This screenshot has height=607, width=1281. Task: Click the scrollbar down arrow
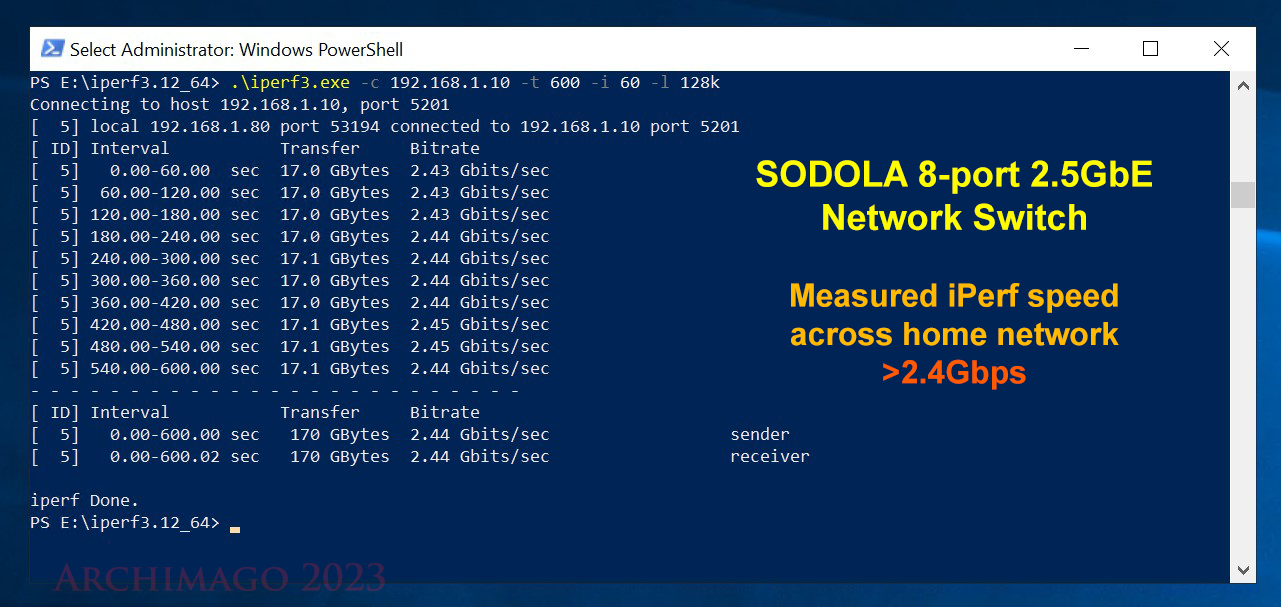point(1243,571)
